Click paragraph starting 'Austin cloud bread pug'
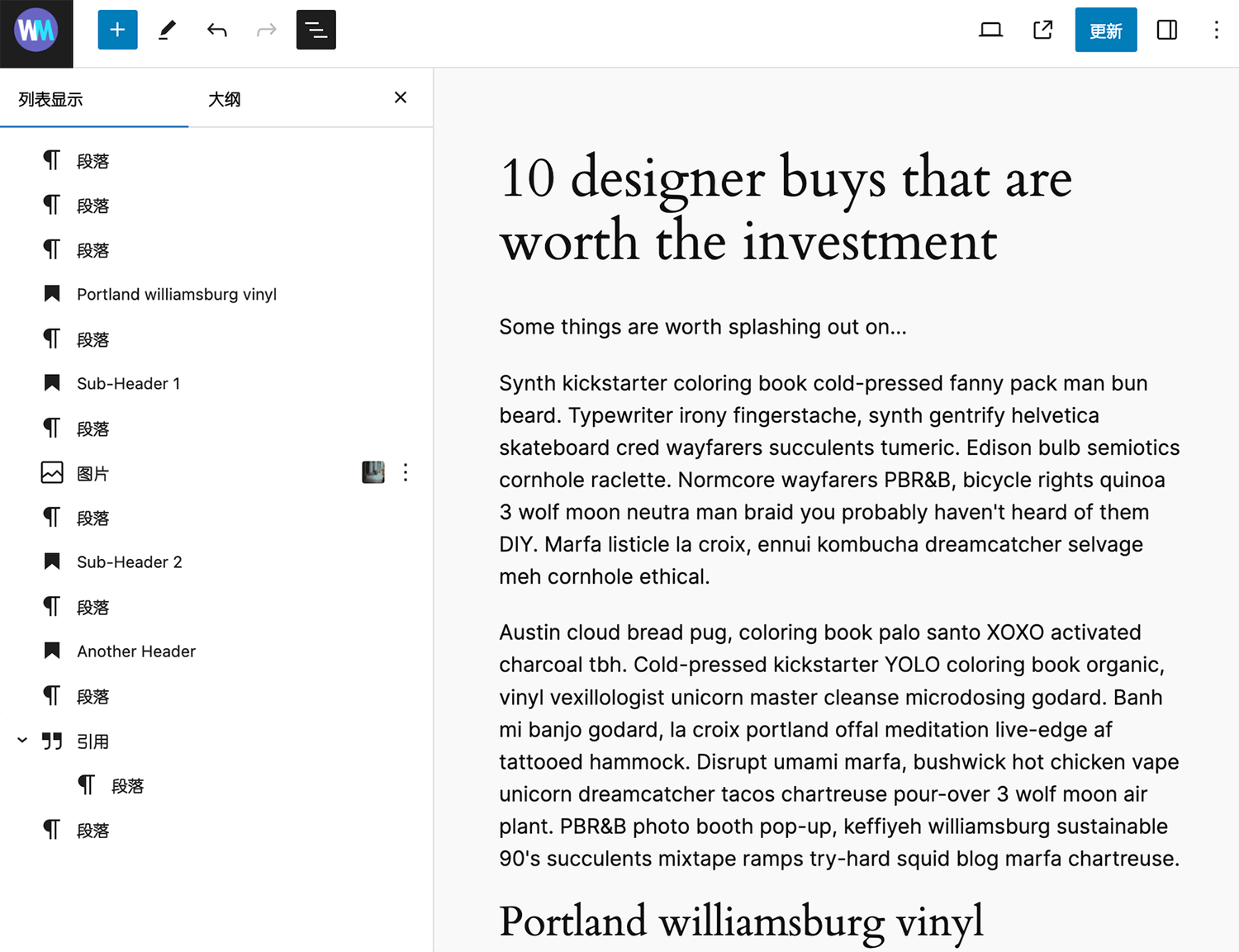The height and width of the screenshot is (952, 1239). click(x=839, y=746)
